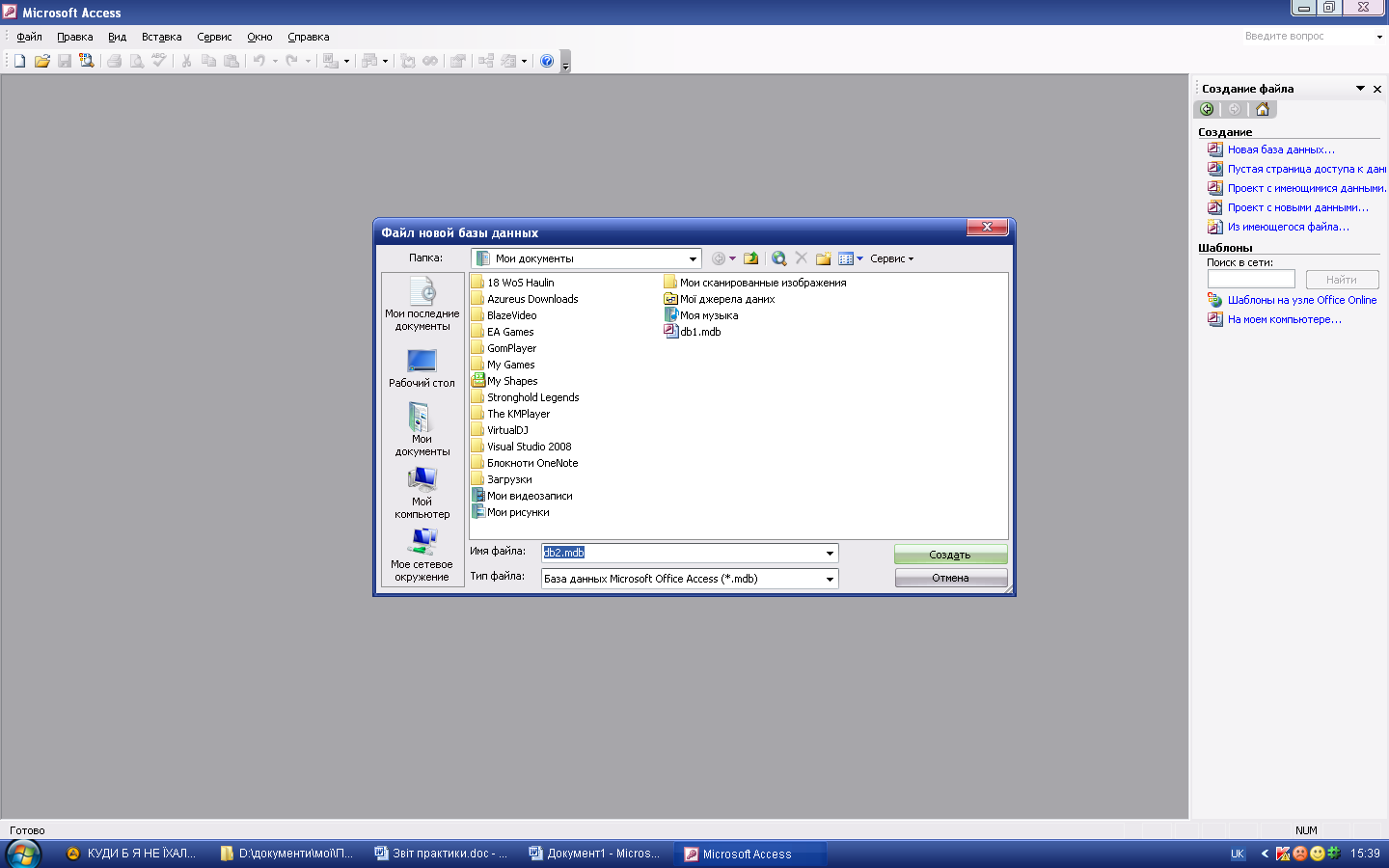Click Проект с новыми данными link
This screenshot has width=1389, height=868.
(x=1298, y=207)
